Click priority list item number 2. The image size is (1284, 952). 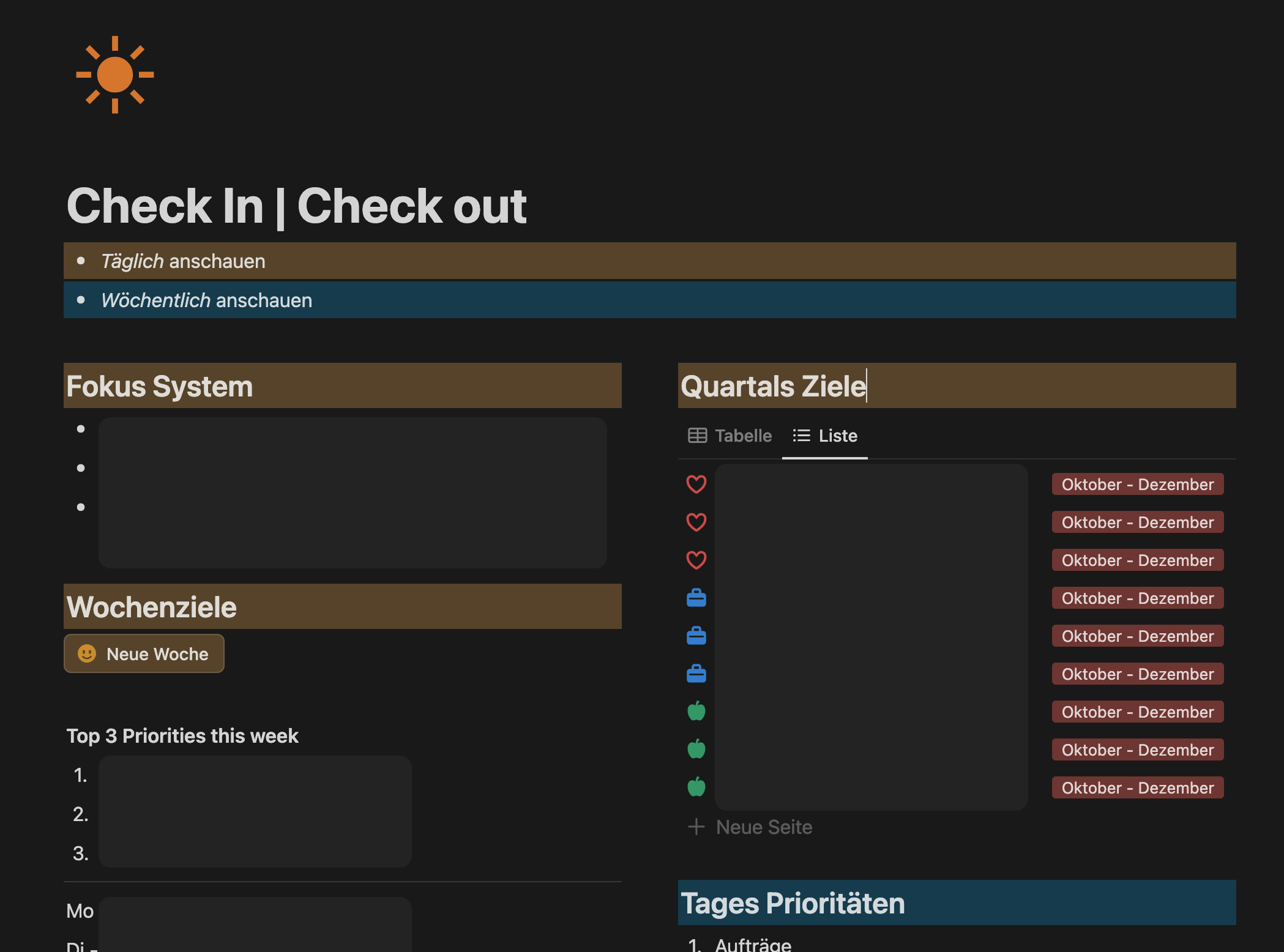[80, 814]
